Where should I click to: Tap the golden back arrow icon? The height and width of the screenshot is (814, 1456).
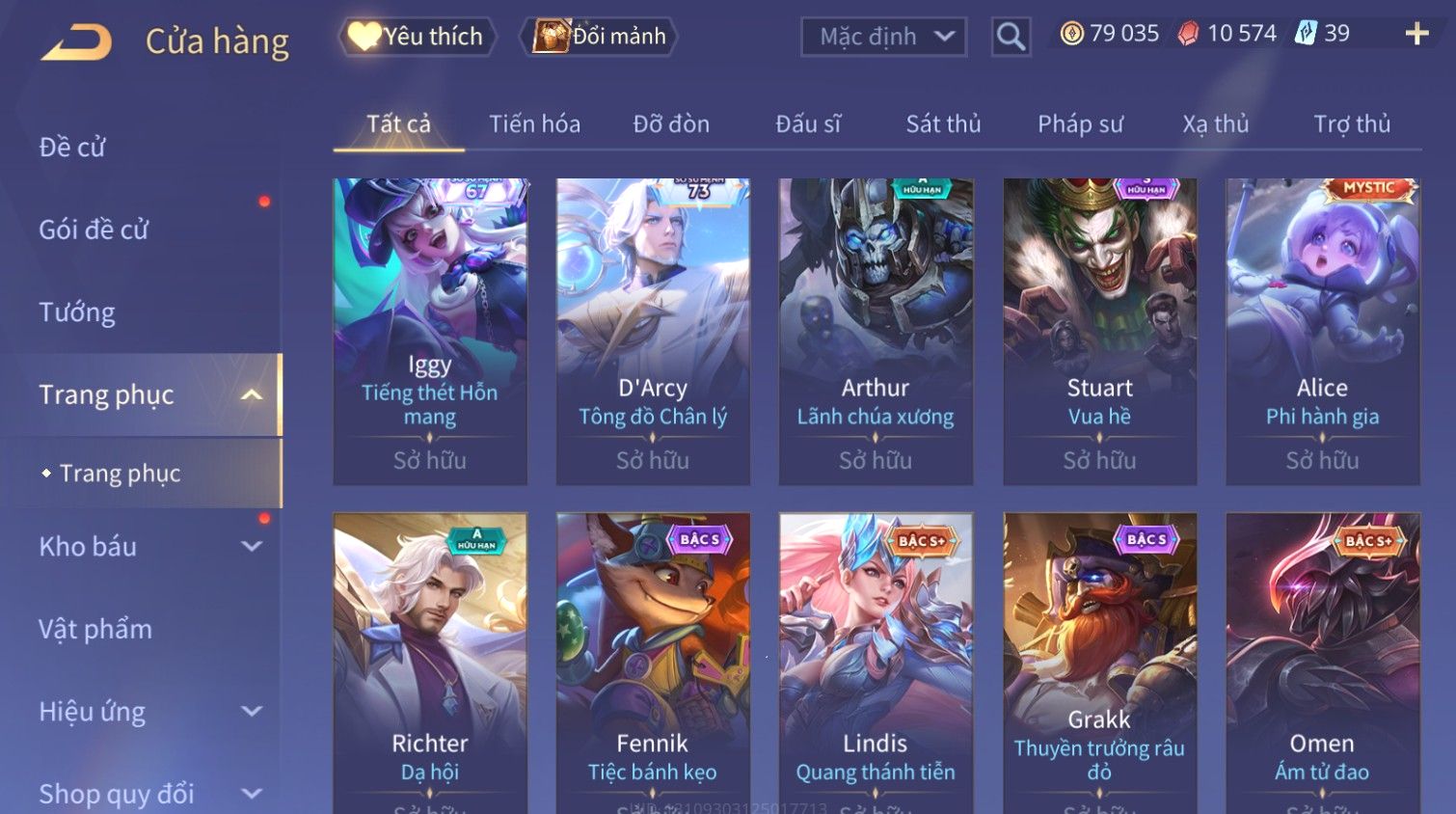pos(76,42)
